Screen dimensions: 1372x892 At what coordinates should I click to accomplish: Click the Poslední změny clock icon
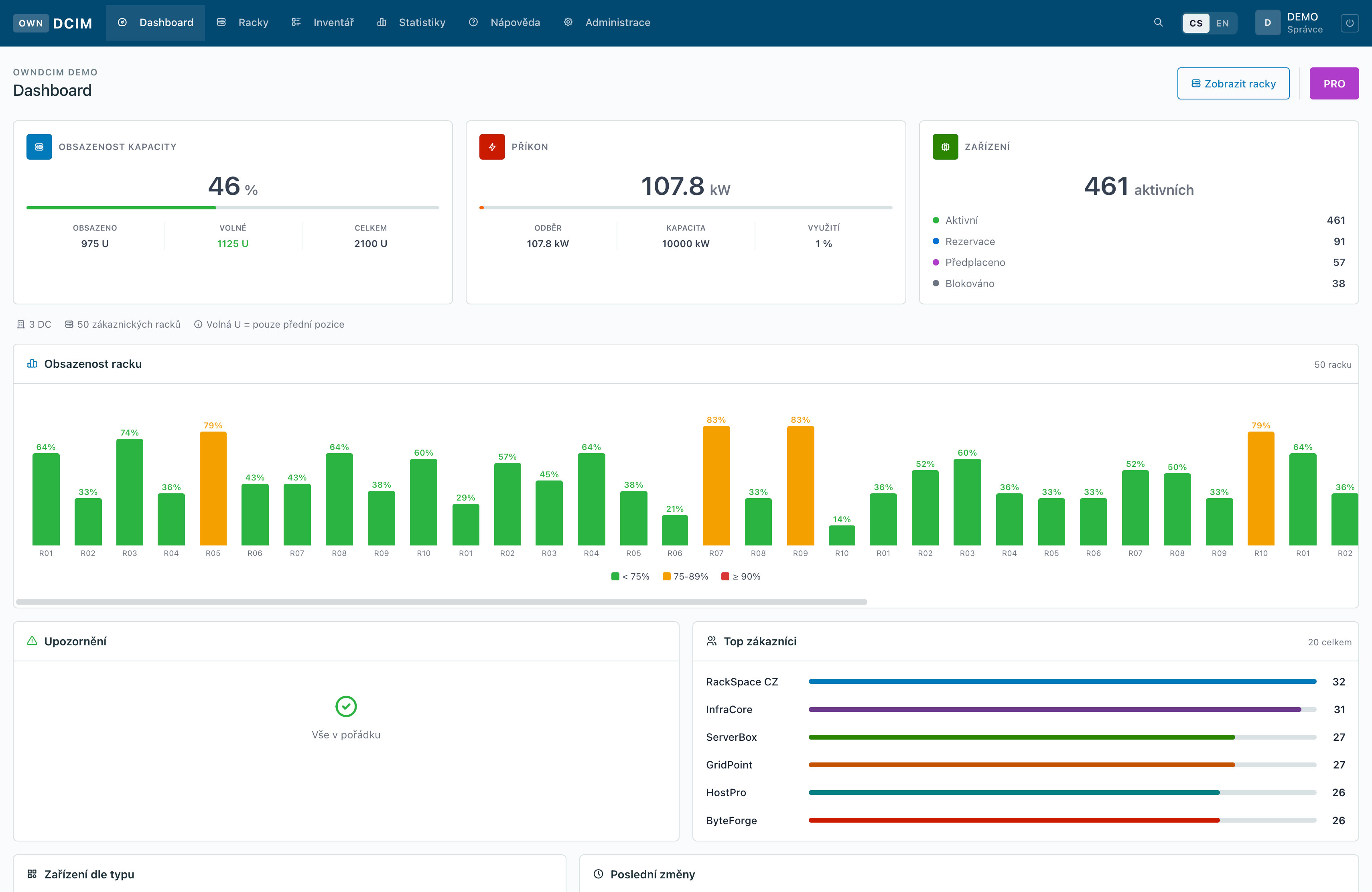click(x=599, y=874)
